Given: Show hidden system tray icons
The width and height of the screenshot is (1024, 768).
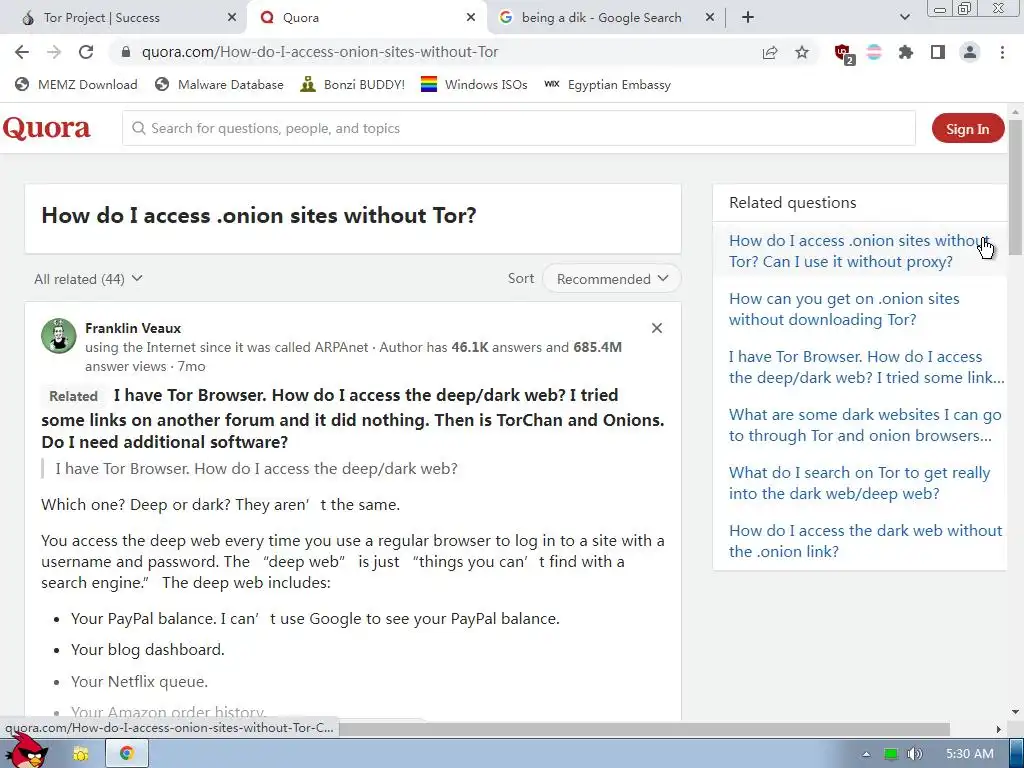Looking at the screenshot, I should tap(866, 754).
